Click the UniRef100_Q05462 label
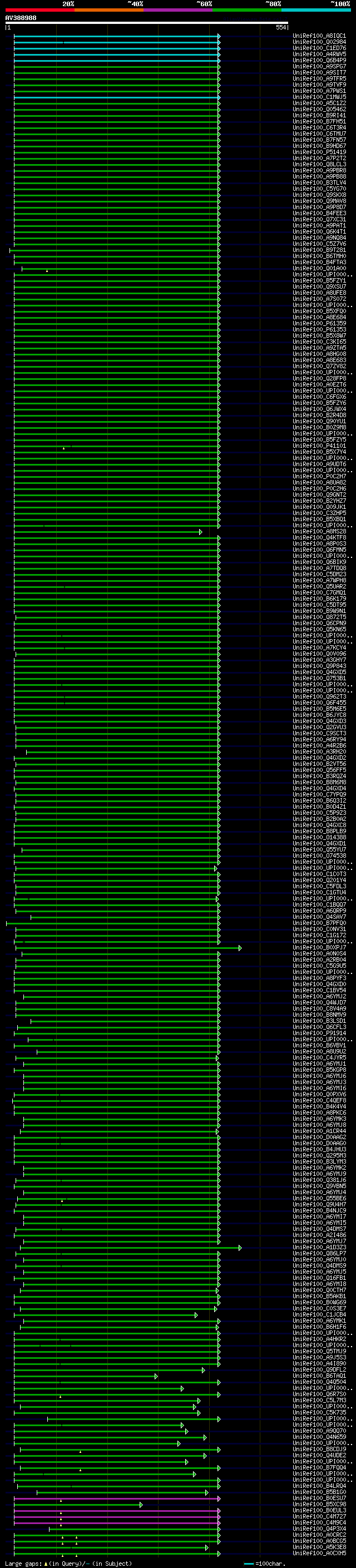The height and width of the screenshot is (1568, 356). pyautogui.click(x=319, y=110)
